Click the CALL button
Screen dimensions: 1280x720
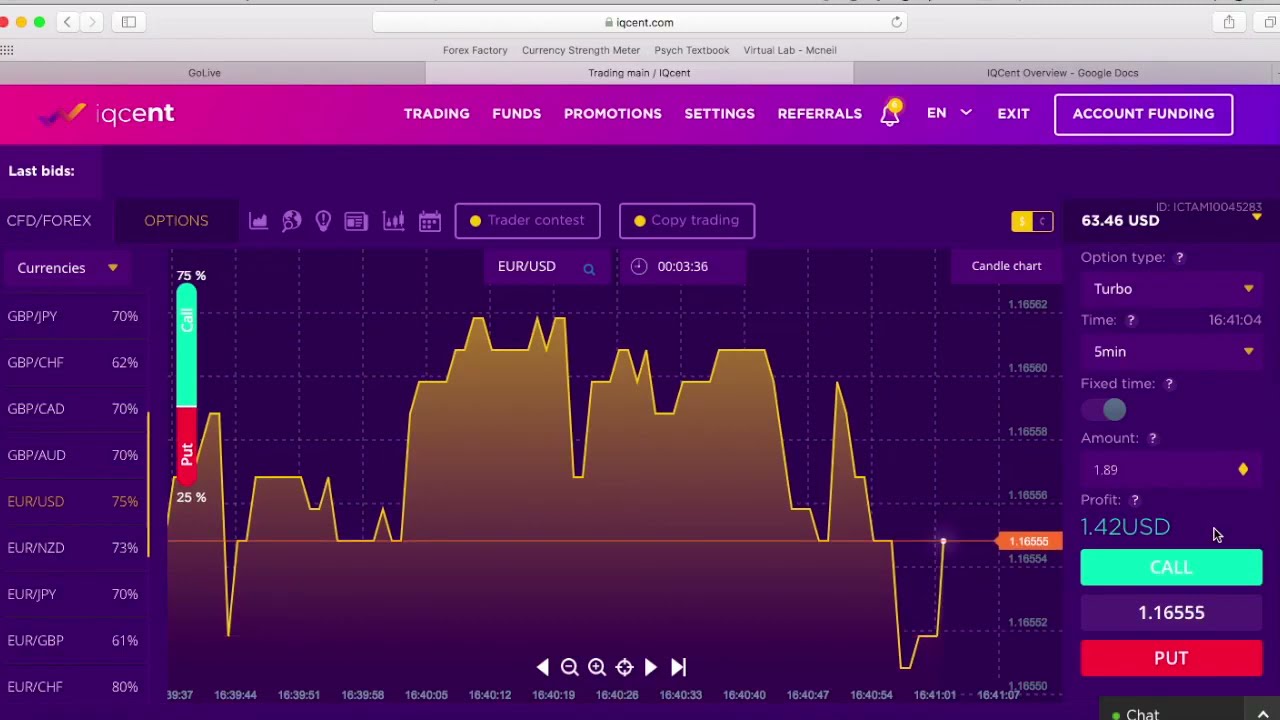coord(1171,567)
